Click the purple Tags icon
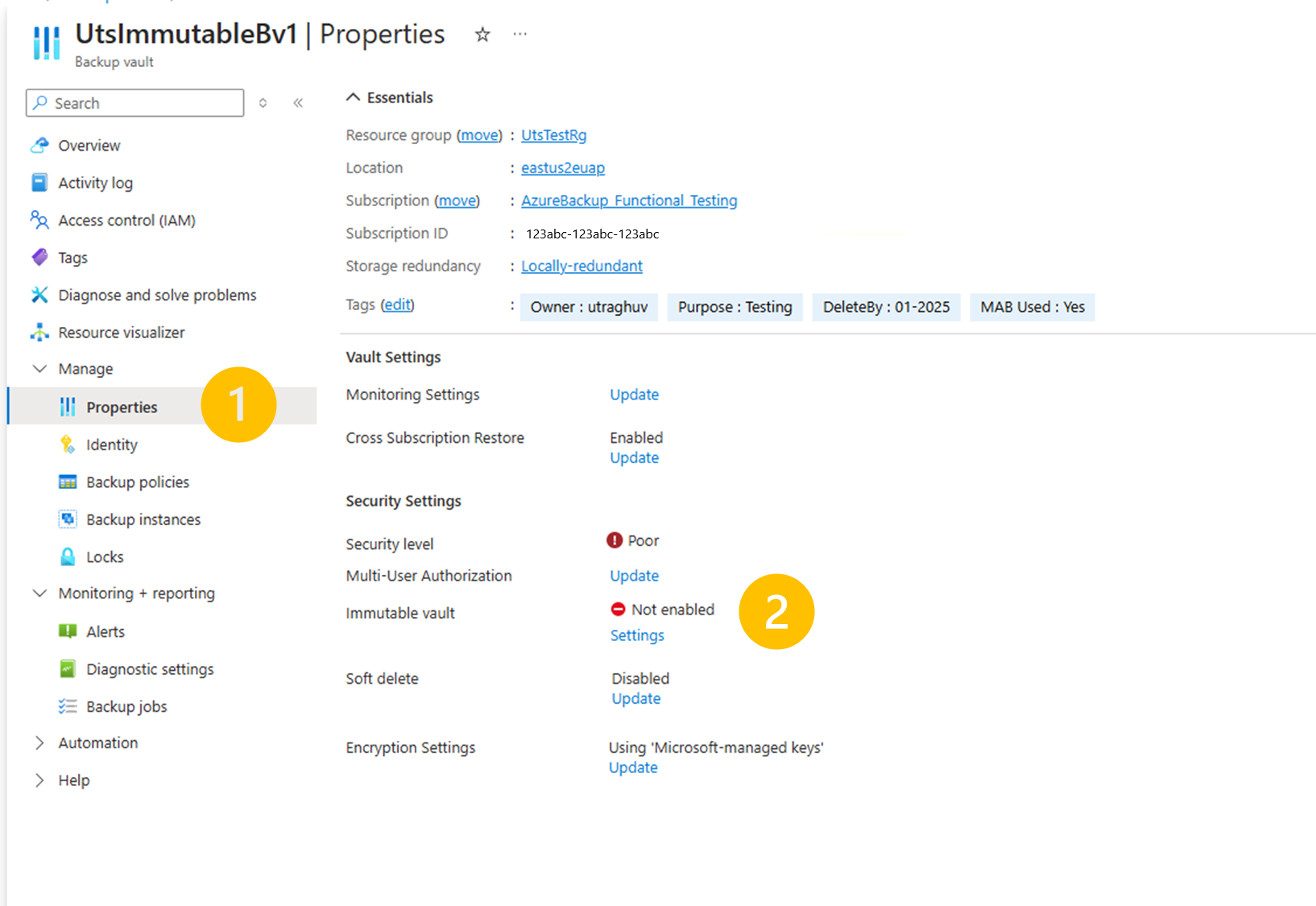 tap(39, 258)
